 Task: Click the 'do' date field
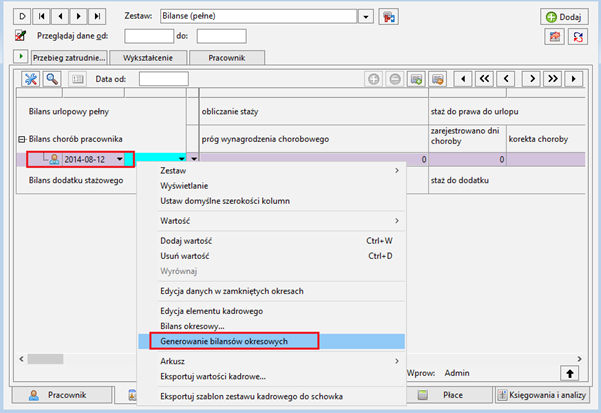221,36
